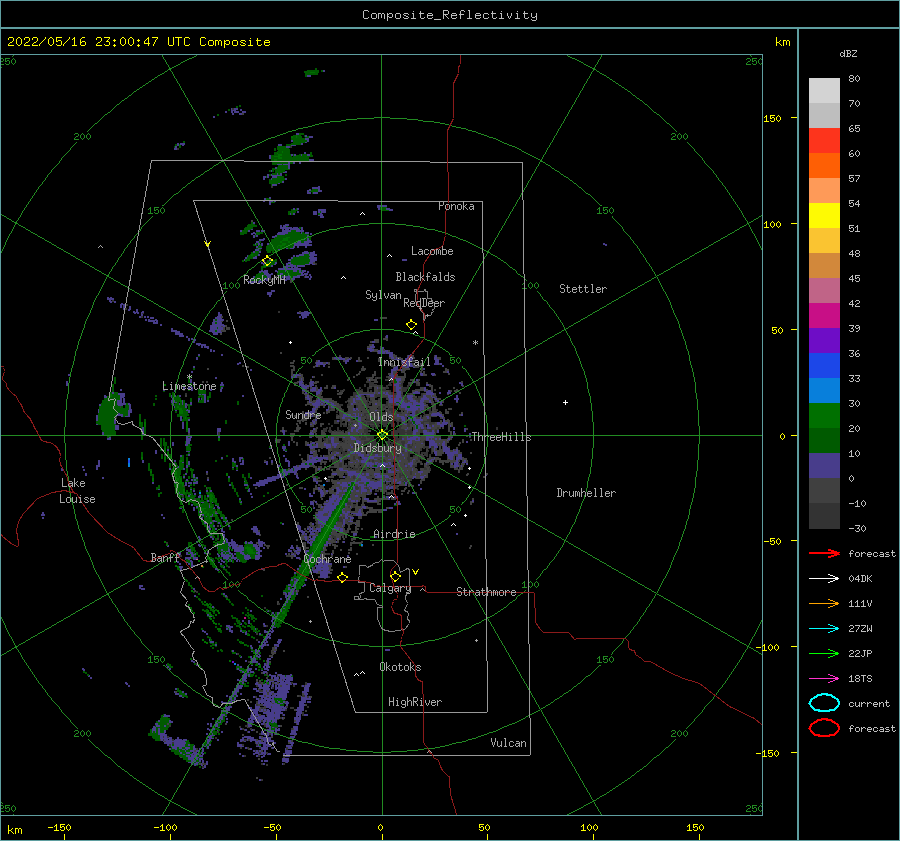Screen dimensions: 900x841
Task: Click the Ponoka city label
Action: pos(456,206)
